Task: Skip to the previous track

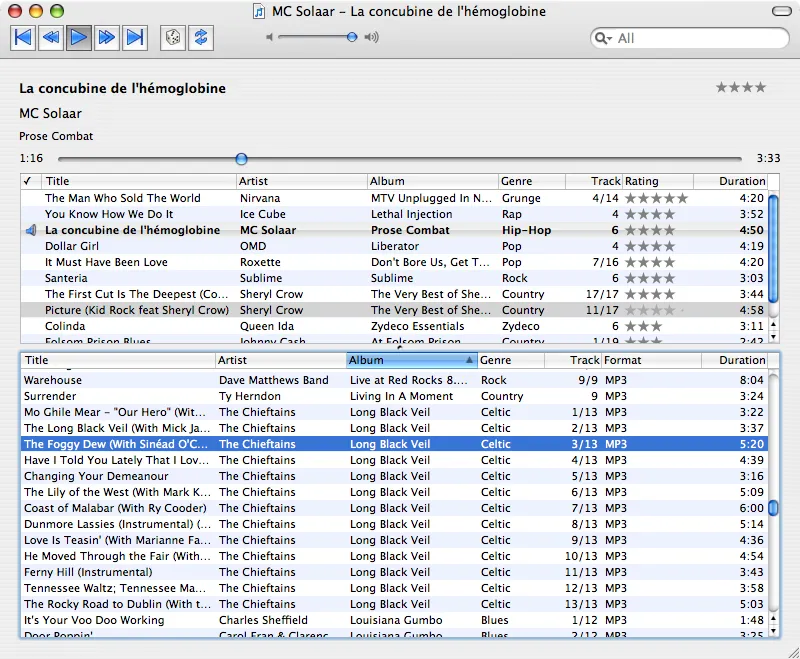Action: pos(22,38)
